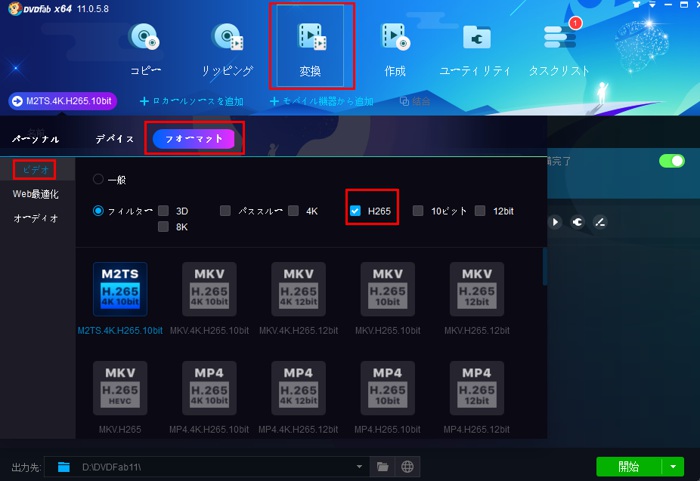Click the output path field D:\DVDFab11\
700x481 pixels.
(x=207, y=467)
